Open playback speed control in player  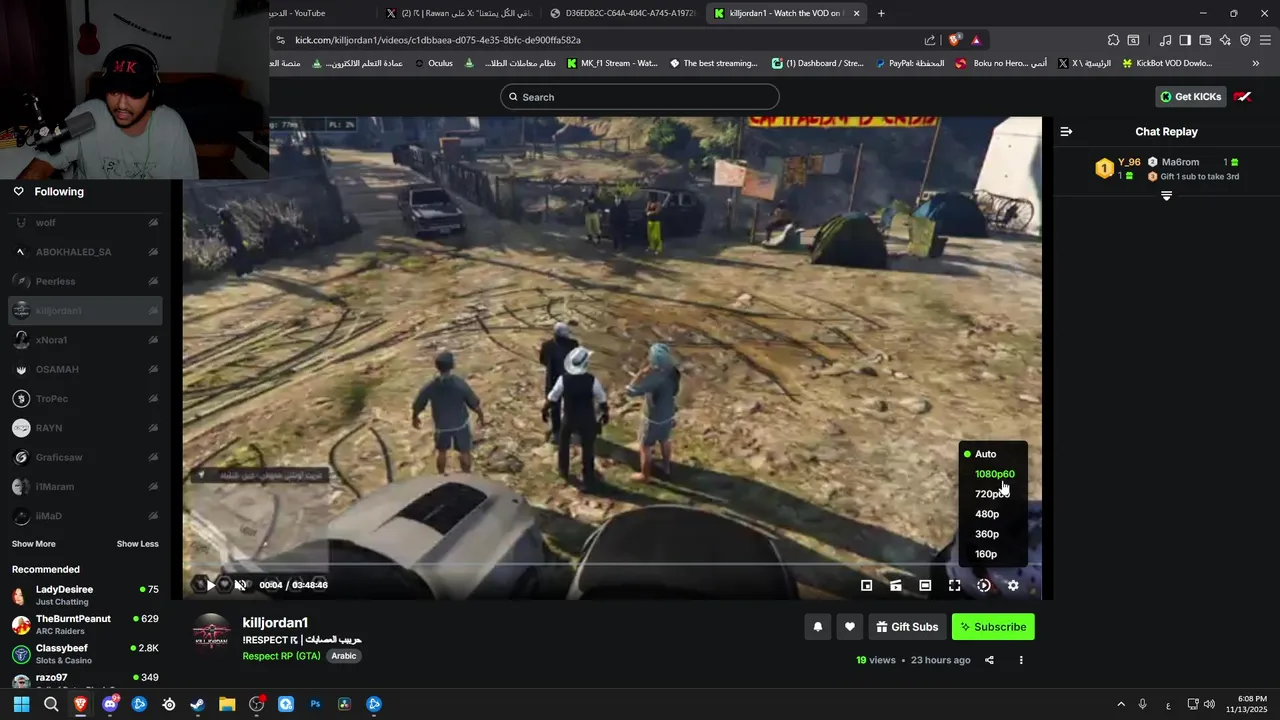pyautogui.click(x=984, y=585)
